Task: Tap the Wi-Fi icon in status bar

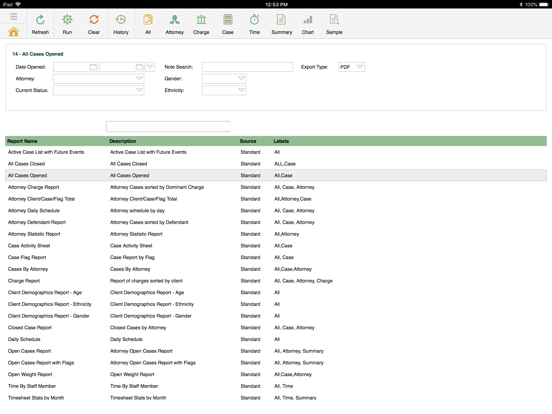Action: click(x=18, y=4)
